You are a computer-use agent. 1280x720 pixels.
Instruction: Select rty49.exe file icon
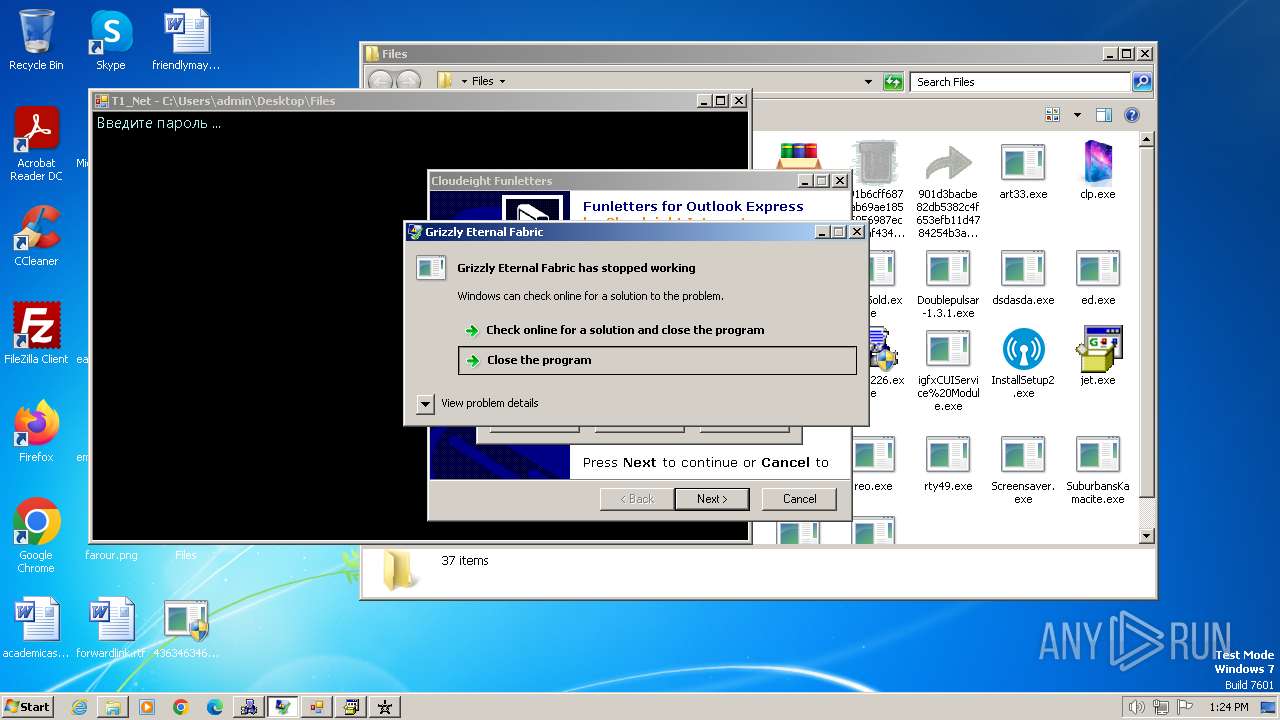tap(948, 464)
